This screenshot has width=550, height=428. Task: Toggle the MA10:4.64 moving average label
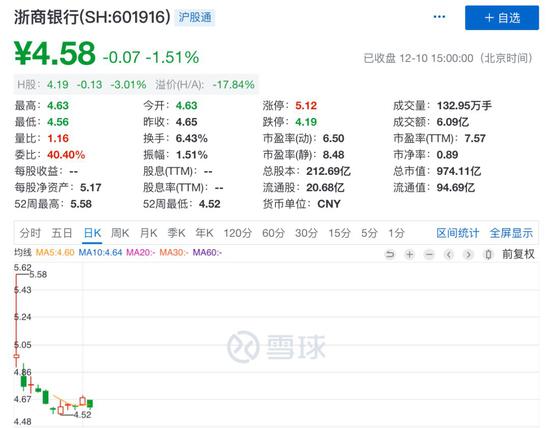pos(100,252)
